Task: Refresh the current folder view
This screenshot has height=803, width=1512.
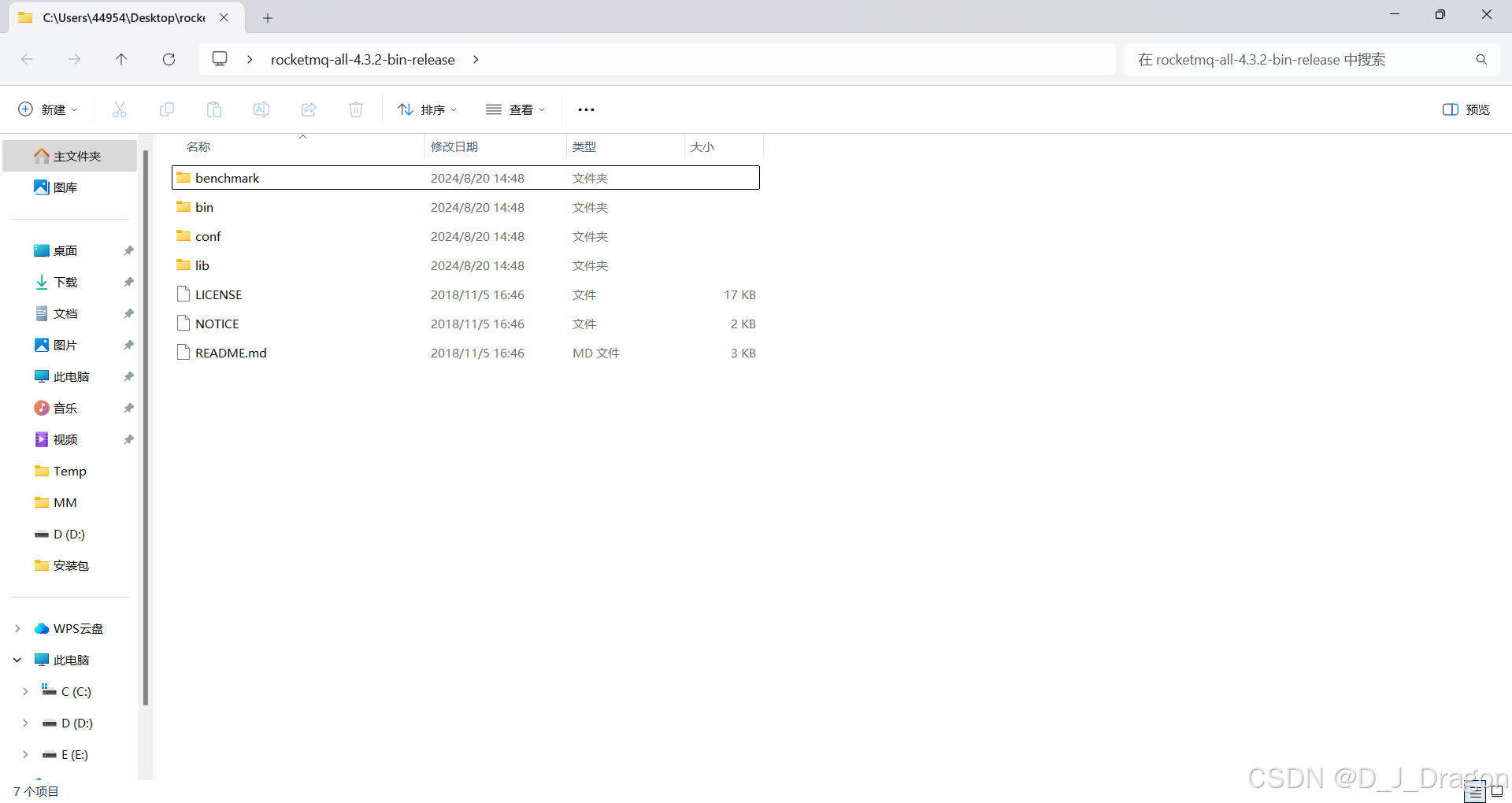Action: click(169, 60)
